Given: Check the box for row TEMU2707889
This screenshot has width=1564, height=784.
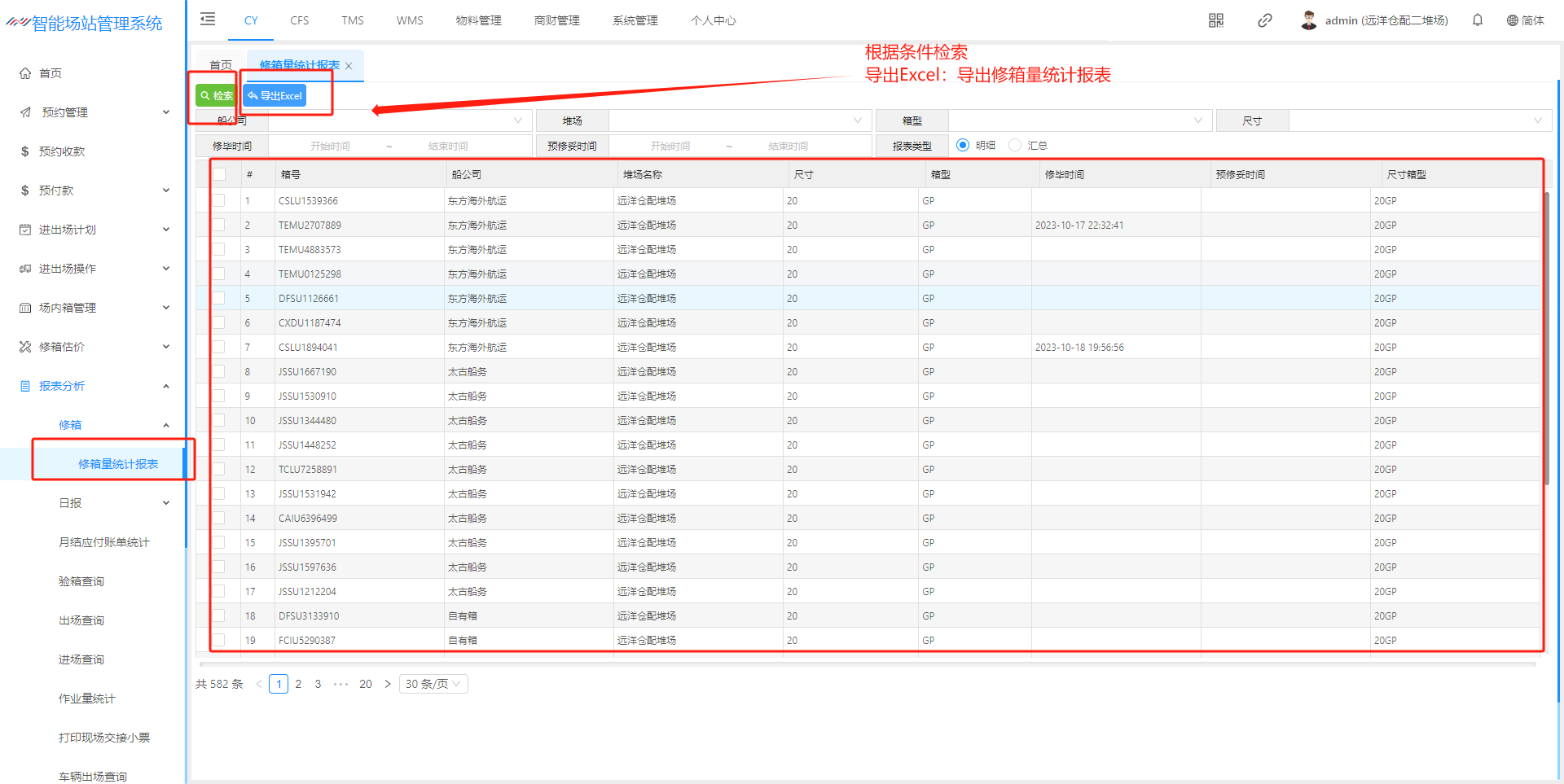Looking at the screenshot, I should 219,225.
